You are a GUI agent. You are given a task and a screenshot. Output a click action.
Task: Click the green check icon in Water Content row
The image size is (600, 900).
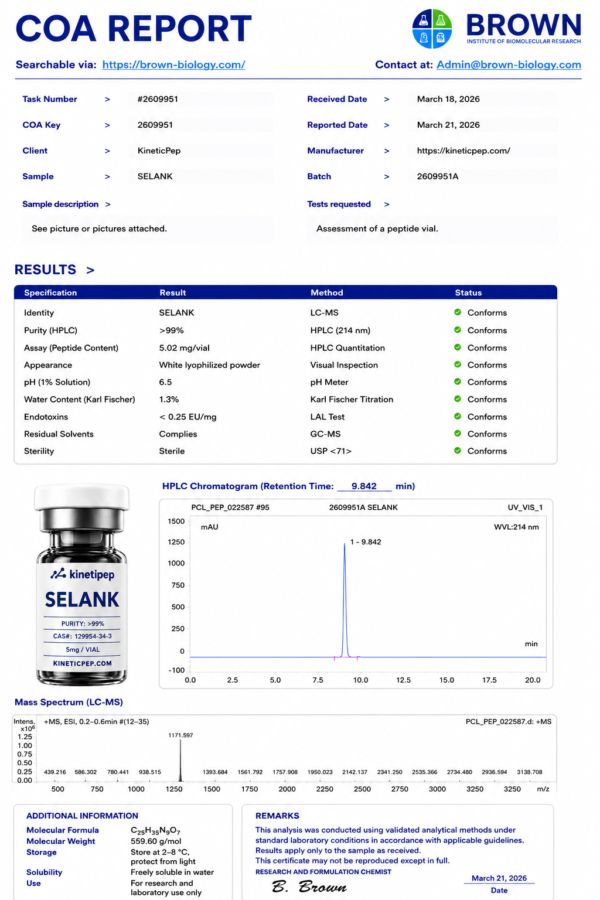(458, 399)
